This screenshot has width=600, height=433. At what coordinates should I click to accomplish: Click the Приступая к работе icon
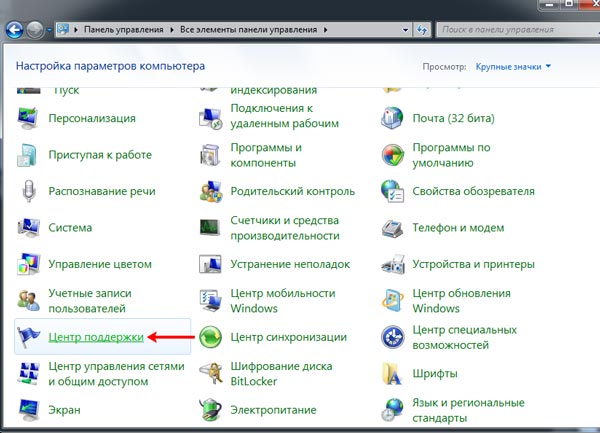click(x=27, y=155)
